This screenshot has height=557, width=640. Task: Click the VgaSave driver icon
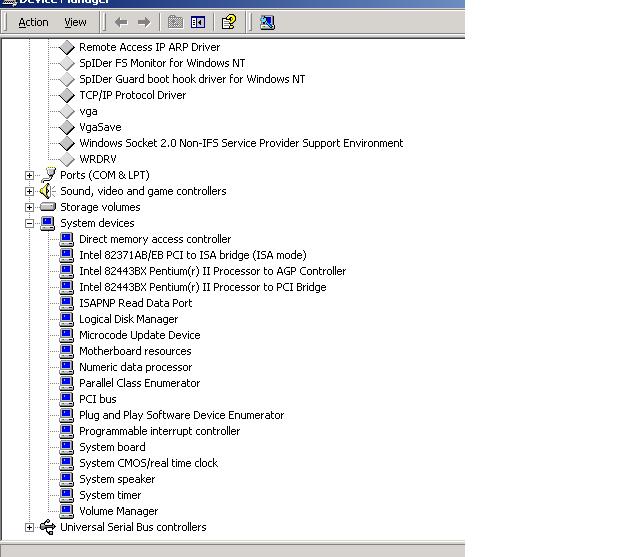pyautogui.click(x=67, y=127)
